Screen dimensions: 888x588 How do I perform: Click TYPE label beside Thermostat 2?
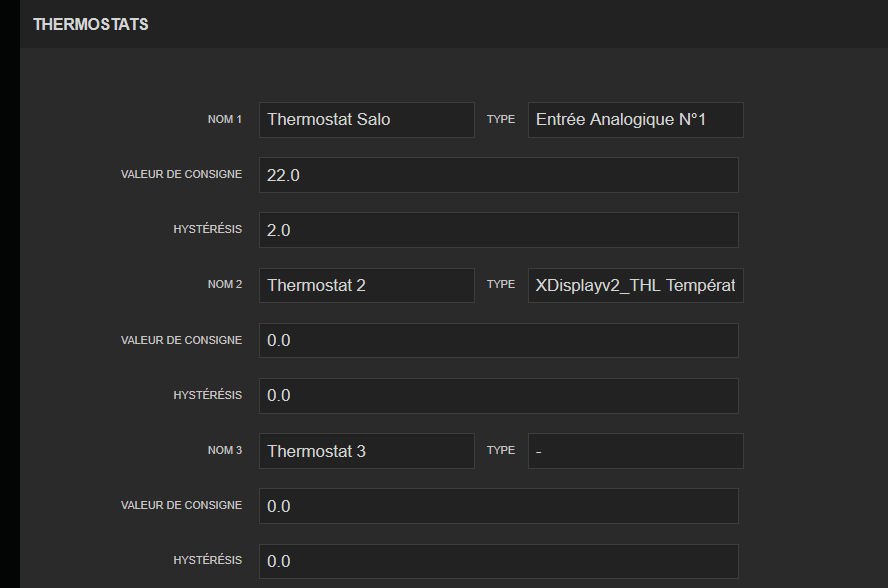point(500,284)
